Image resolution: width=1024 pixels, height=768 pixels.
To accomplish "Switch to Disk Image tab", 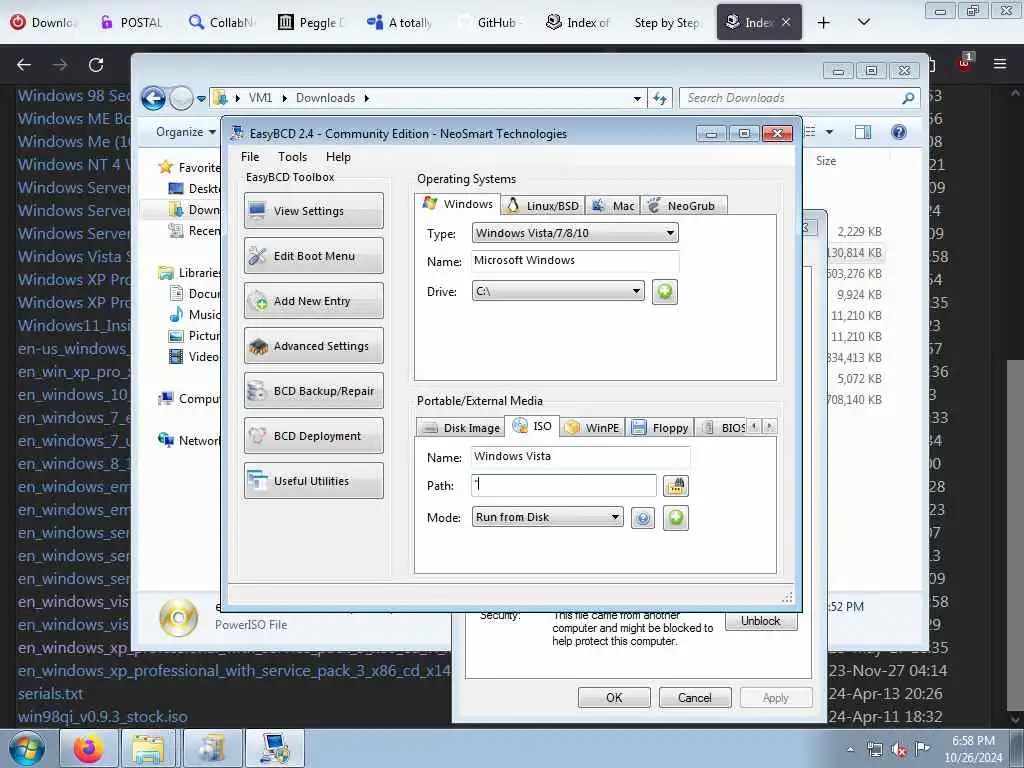I will (461, 428).
